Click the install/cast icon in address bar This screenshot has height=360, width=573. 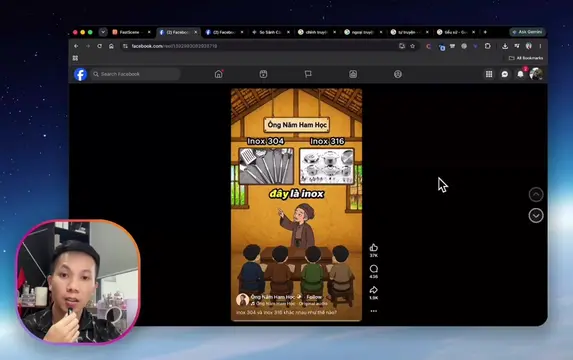point(402,46)
